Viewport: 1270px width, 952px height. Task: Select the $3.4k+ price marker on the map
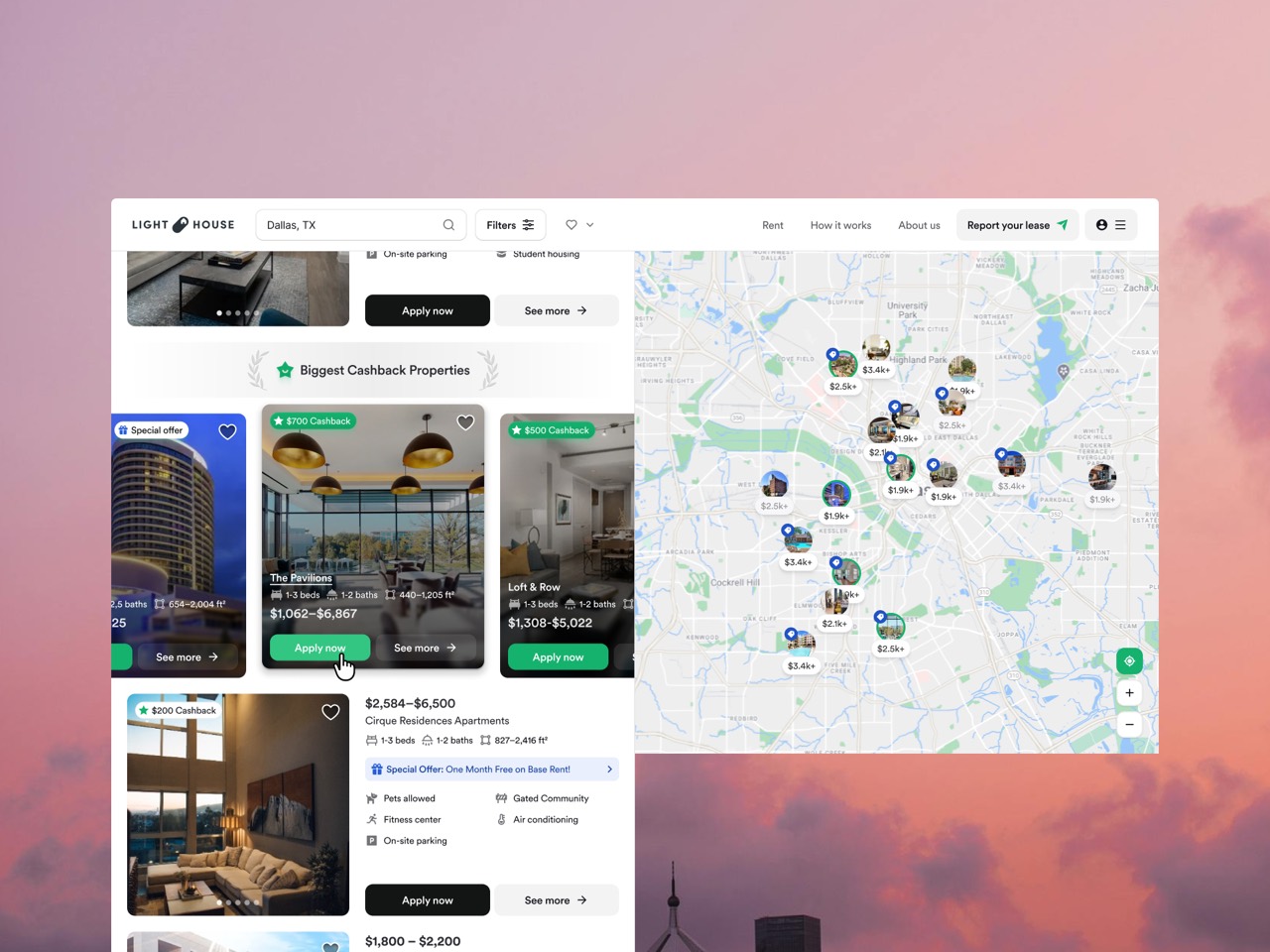(876, 369)
